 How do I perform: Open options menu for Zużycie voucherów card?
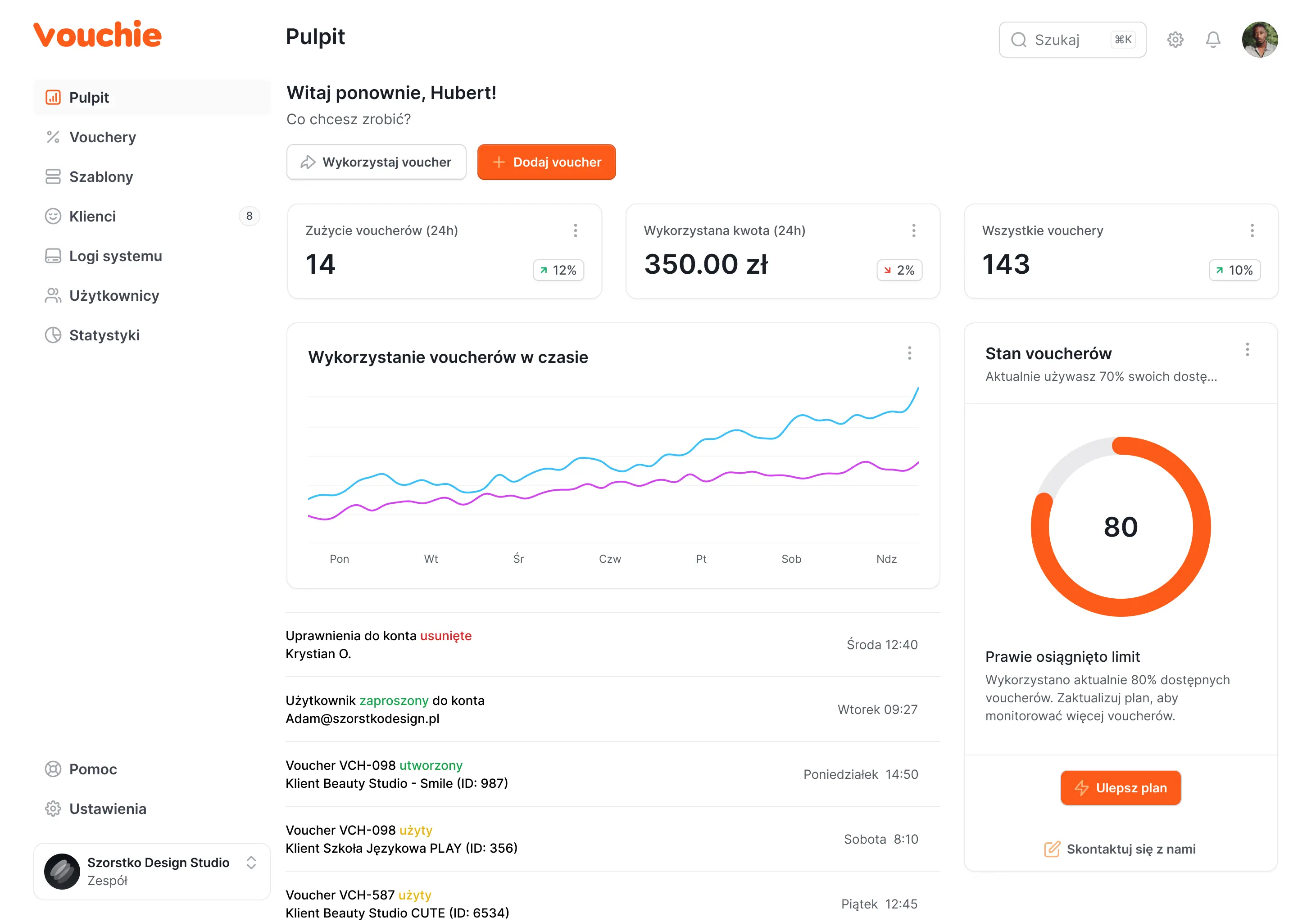[x=576, y=230]
